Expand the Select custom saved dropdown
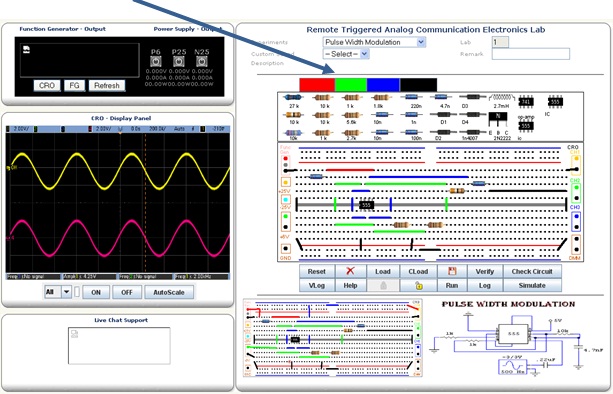 pos(346,54)
